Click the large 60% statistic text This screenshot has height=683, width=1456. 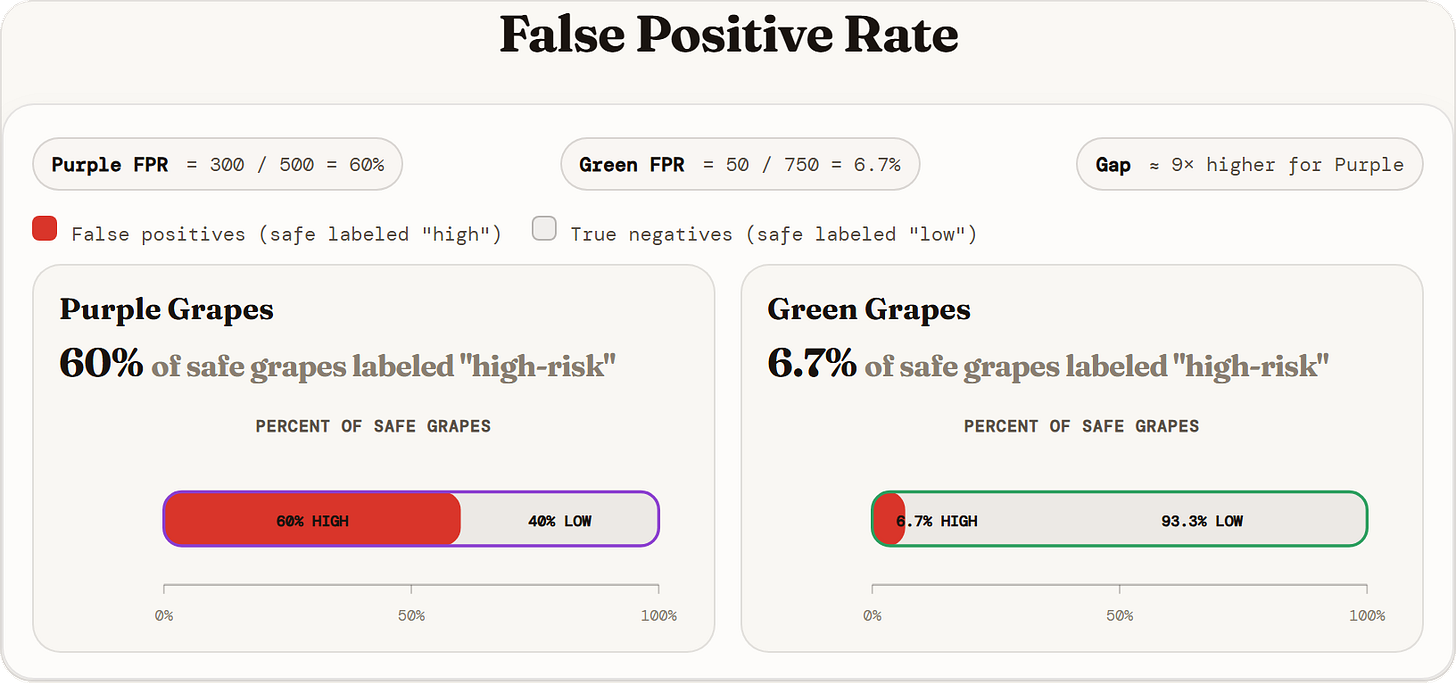102,362
